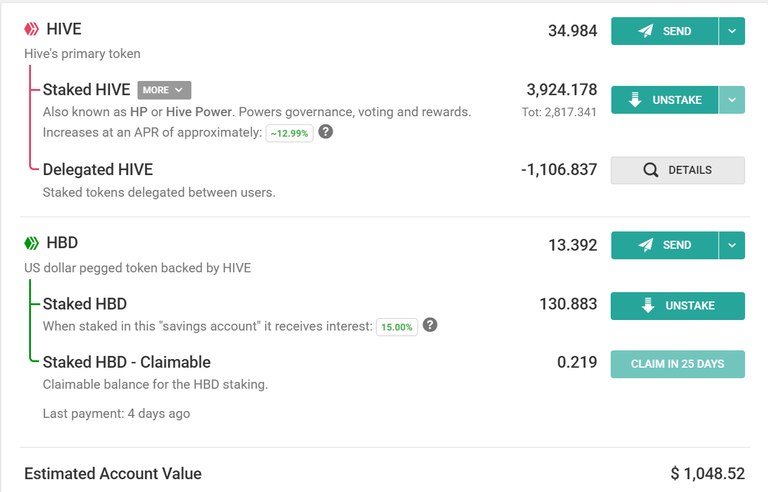
Task: Click the Estimated Account Value amount
Action: click(708, 473)
